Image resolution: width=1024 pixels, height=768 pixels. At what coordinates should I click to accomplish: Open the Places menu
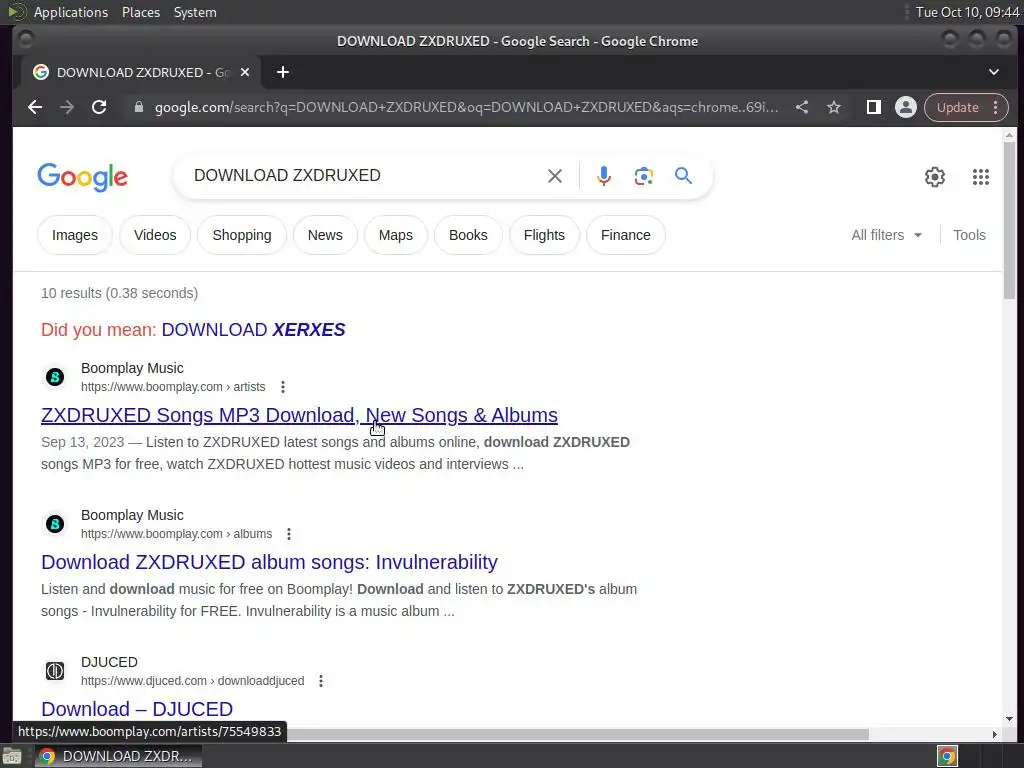tap(141, 12)
